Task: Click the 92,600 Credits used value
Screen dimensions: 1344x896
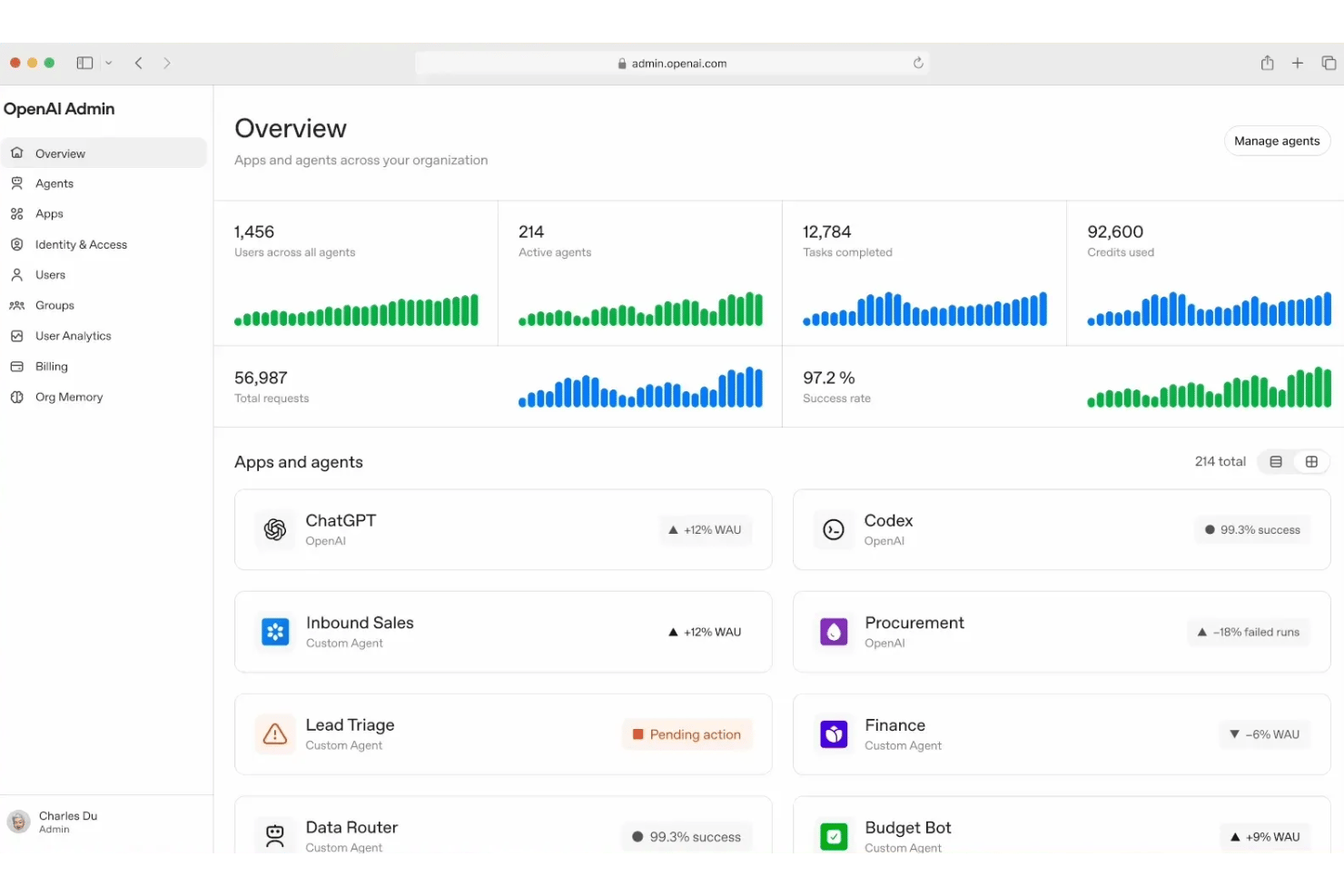Action: [x=1115, y=231]
